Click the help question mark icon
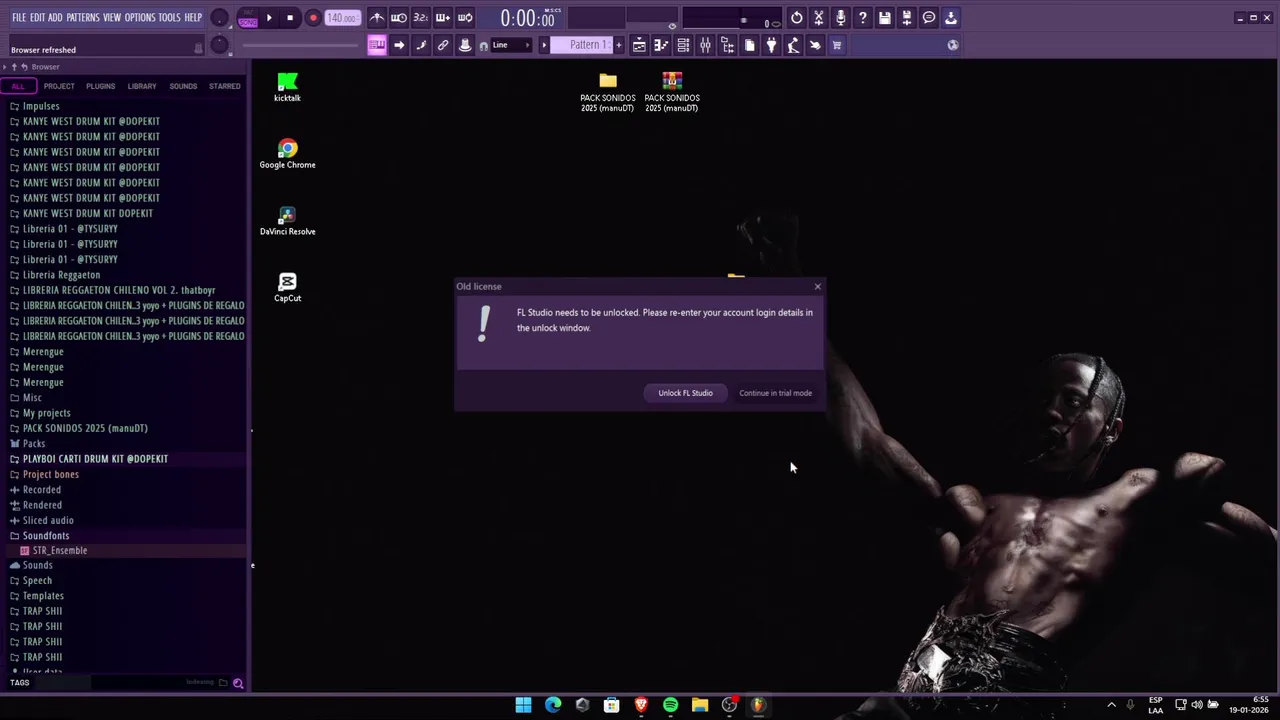 (863, 18)
